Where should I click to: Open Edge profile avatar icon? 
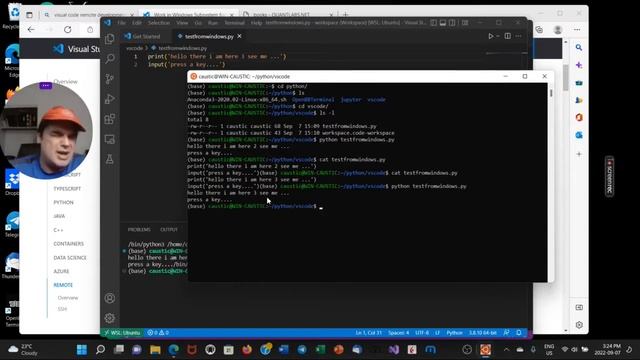pyautogui.click(x=558, y=29)
